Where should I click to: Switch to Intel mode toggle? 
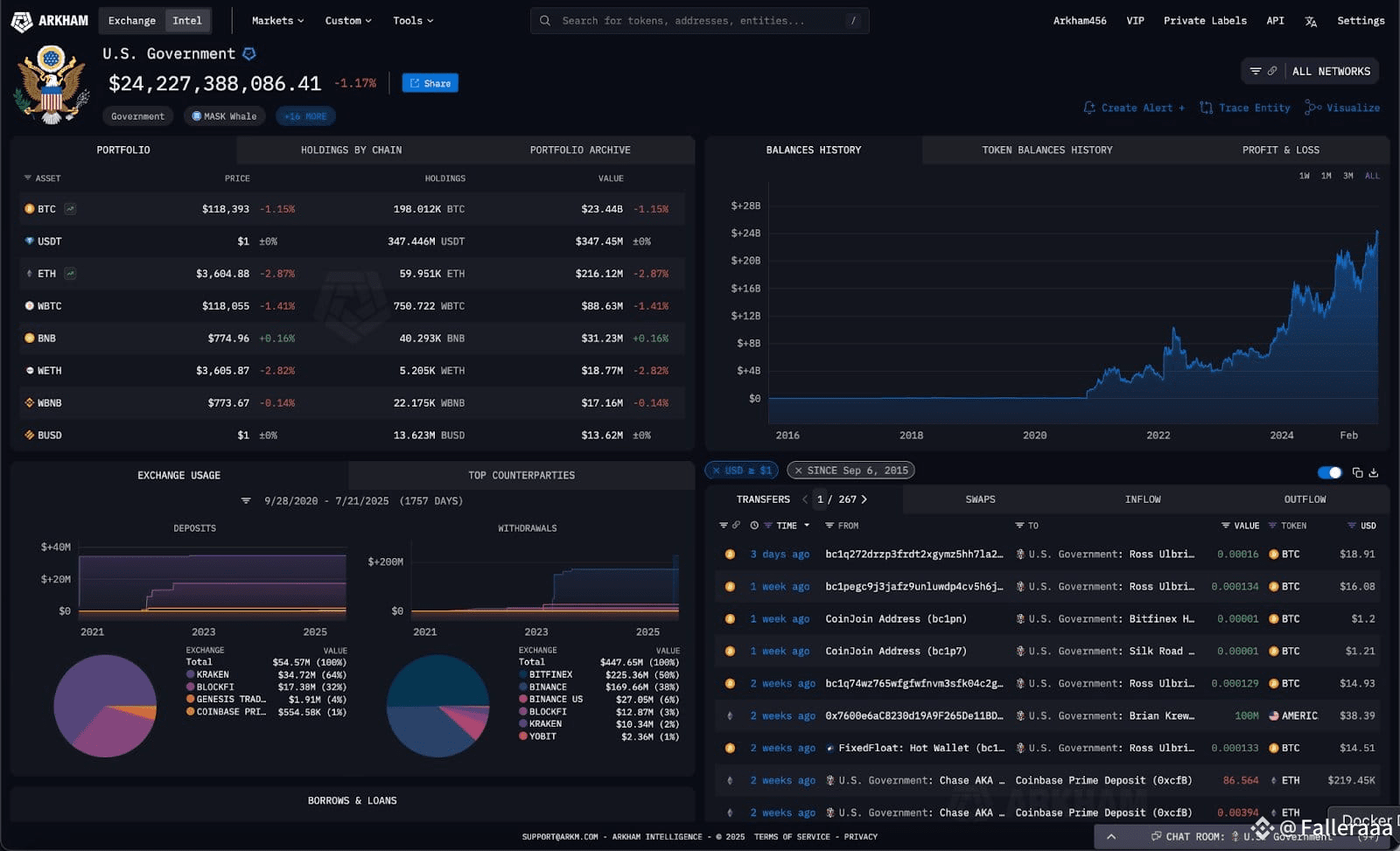tap(187, 21)
